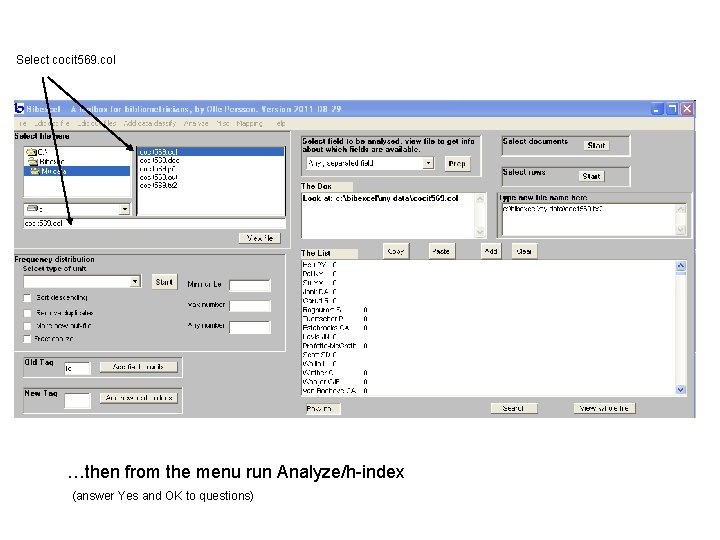The image size is (720, 540).
Task: Enable the Remove duplicates checkbox
Action: click(x=28, y=313)
